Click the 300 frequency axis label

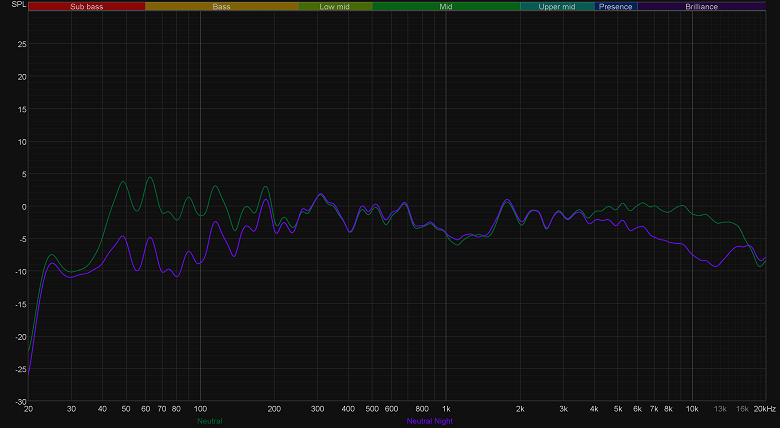coord(317,409)
